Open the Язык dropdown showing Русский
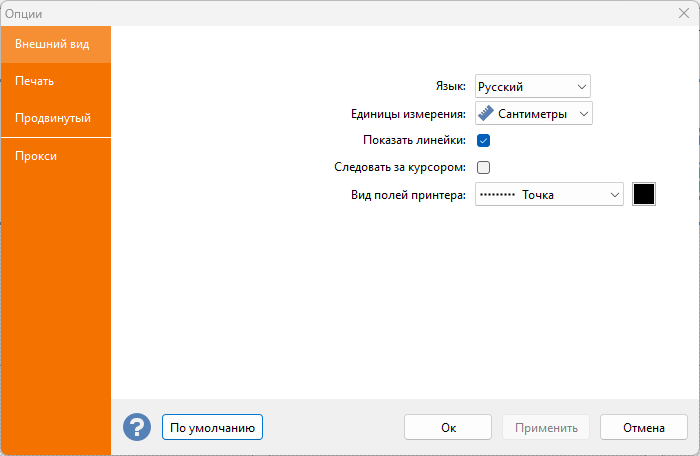 pos(532,87)
